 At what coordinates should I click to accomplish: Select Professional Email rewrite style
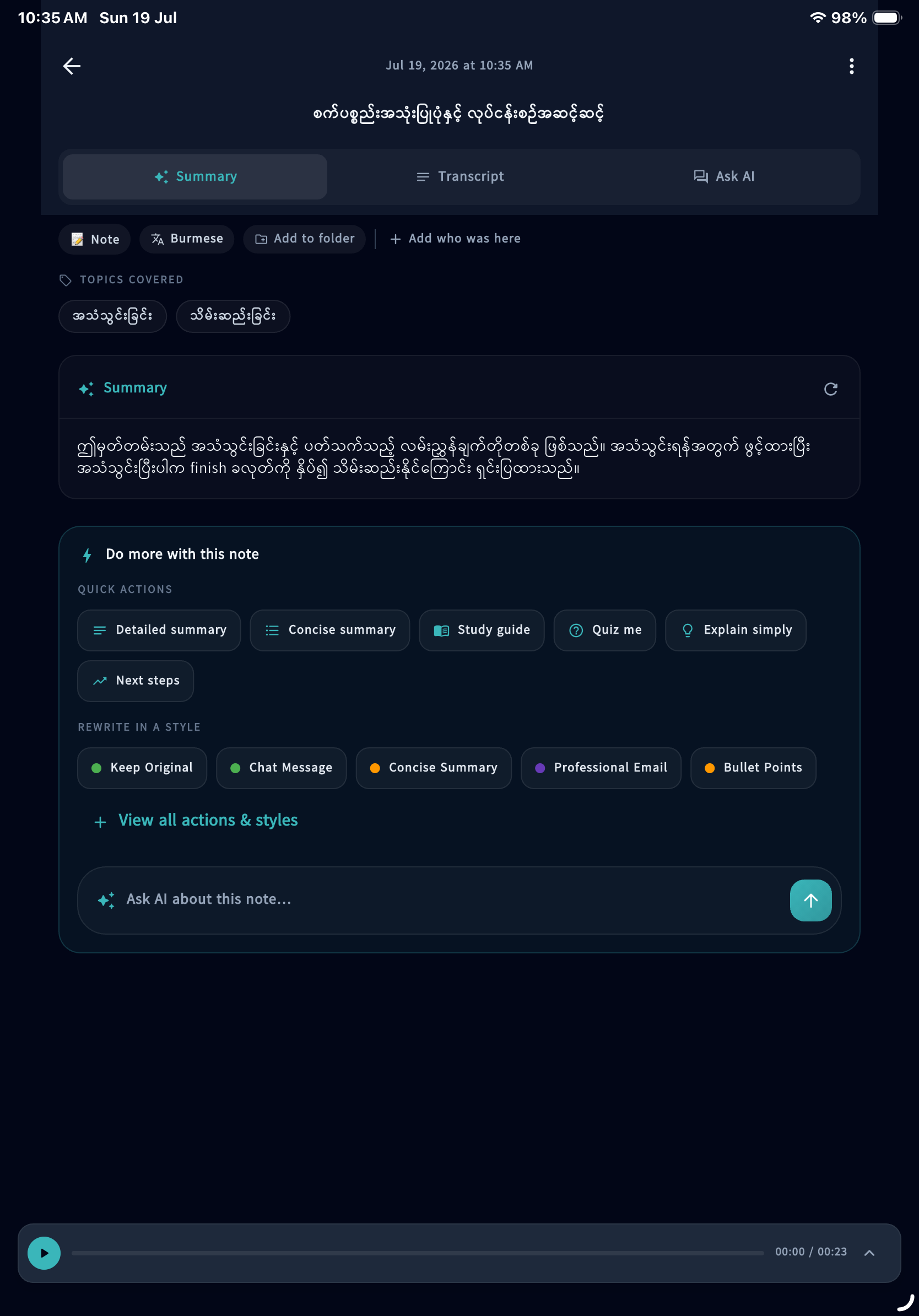click(x=601, y=768)
